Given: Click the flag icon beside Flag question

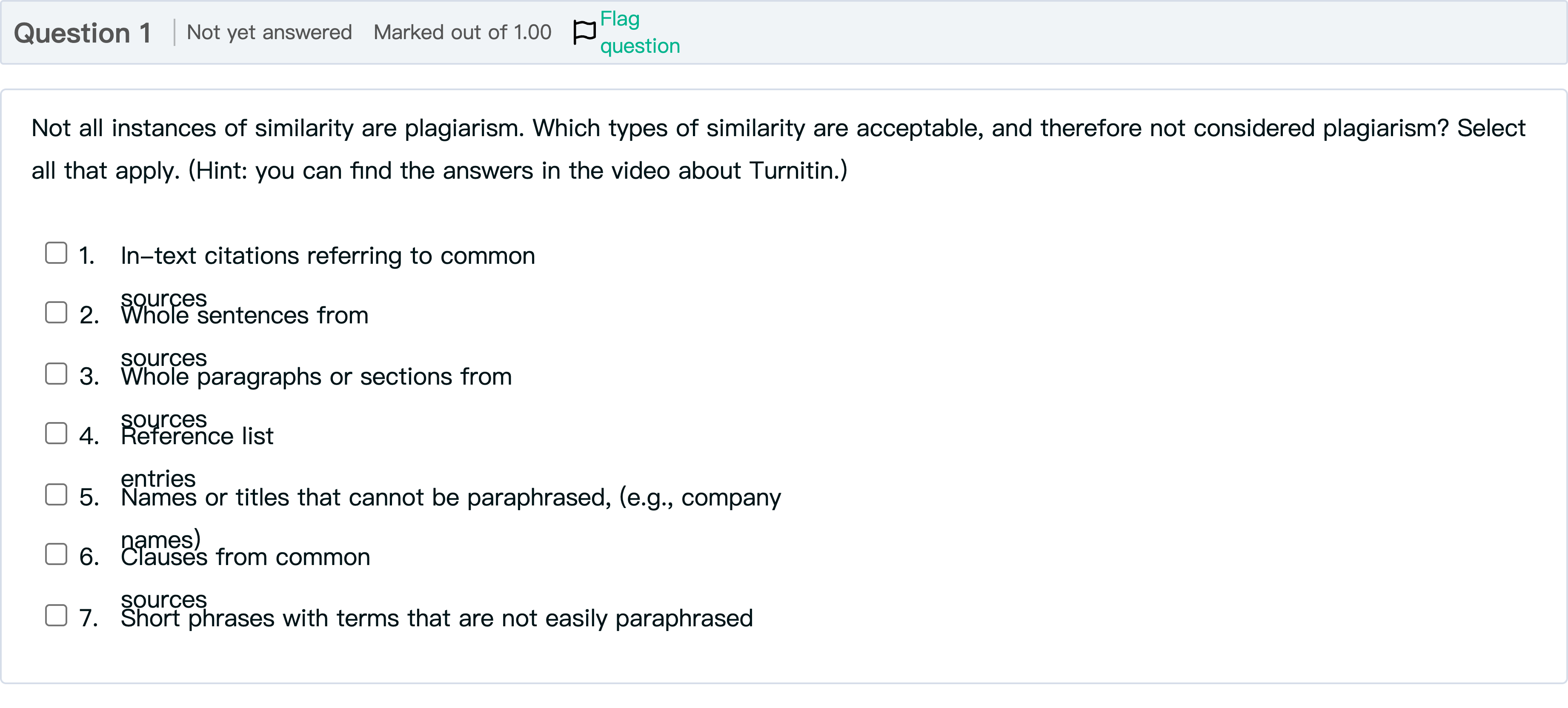Looking at the screenshot, I should tap(584, 32).
